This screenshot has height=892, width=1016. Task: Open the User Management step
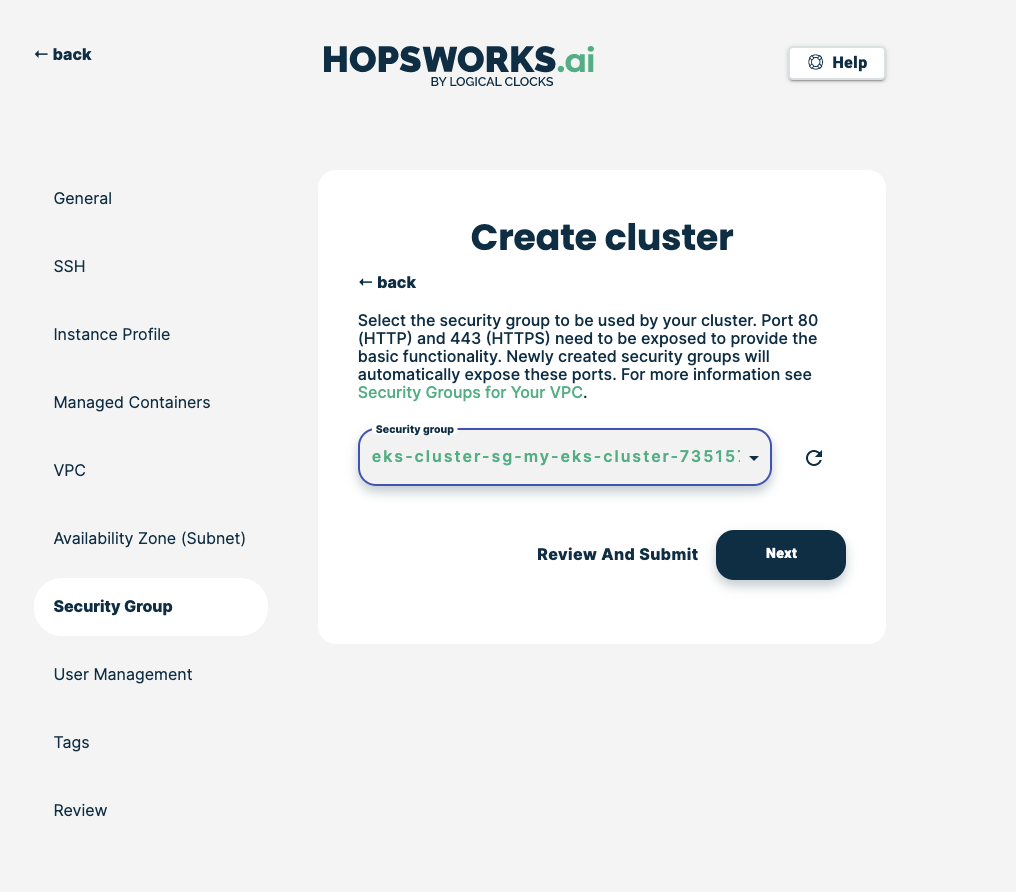click(123, 675)
